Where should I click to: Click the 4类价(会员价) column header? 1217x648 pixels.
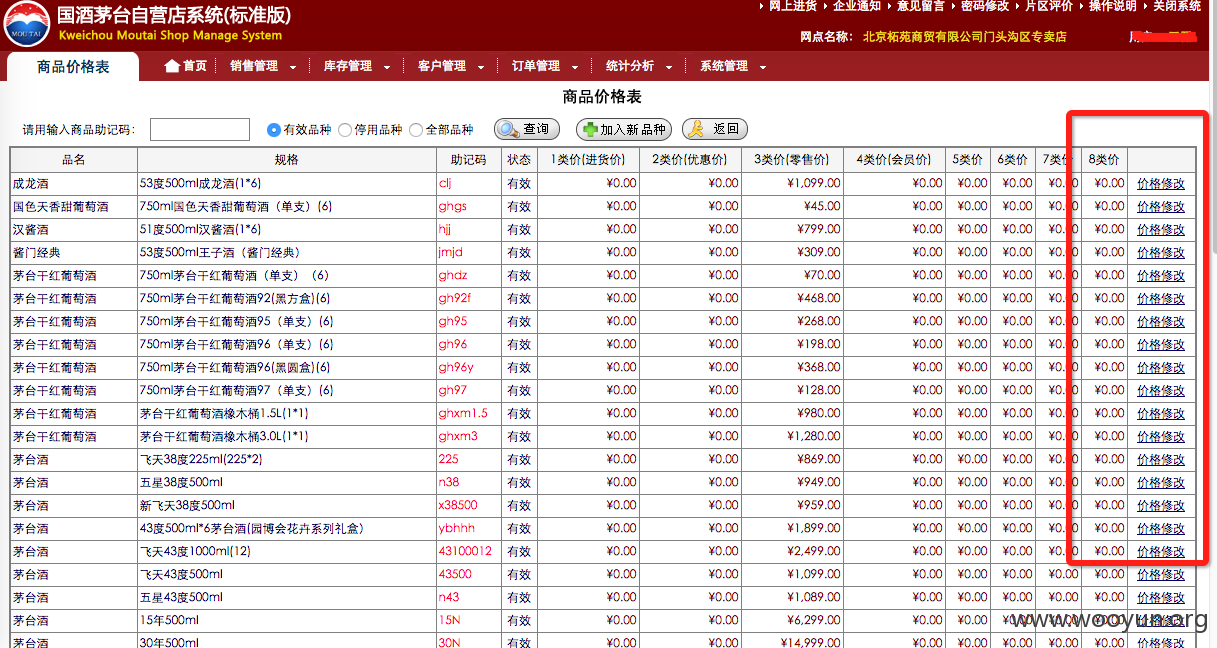[894, 160]
